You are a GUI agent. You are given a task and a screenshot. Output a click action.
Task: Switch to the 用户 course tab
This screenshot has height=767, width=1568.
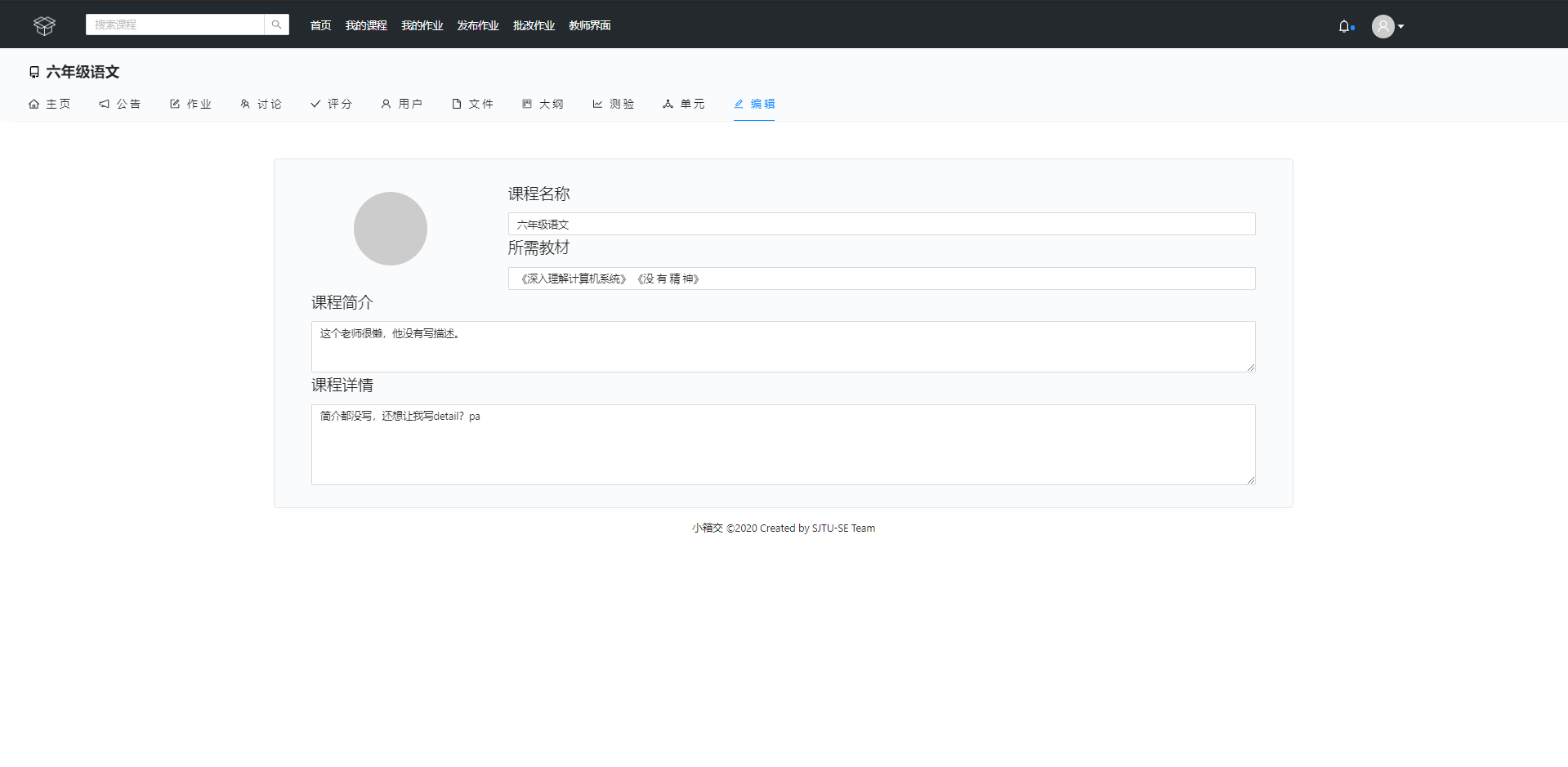[401, 104]
